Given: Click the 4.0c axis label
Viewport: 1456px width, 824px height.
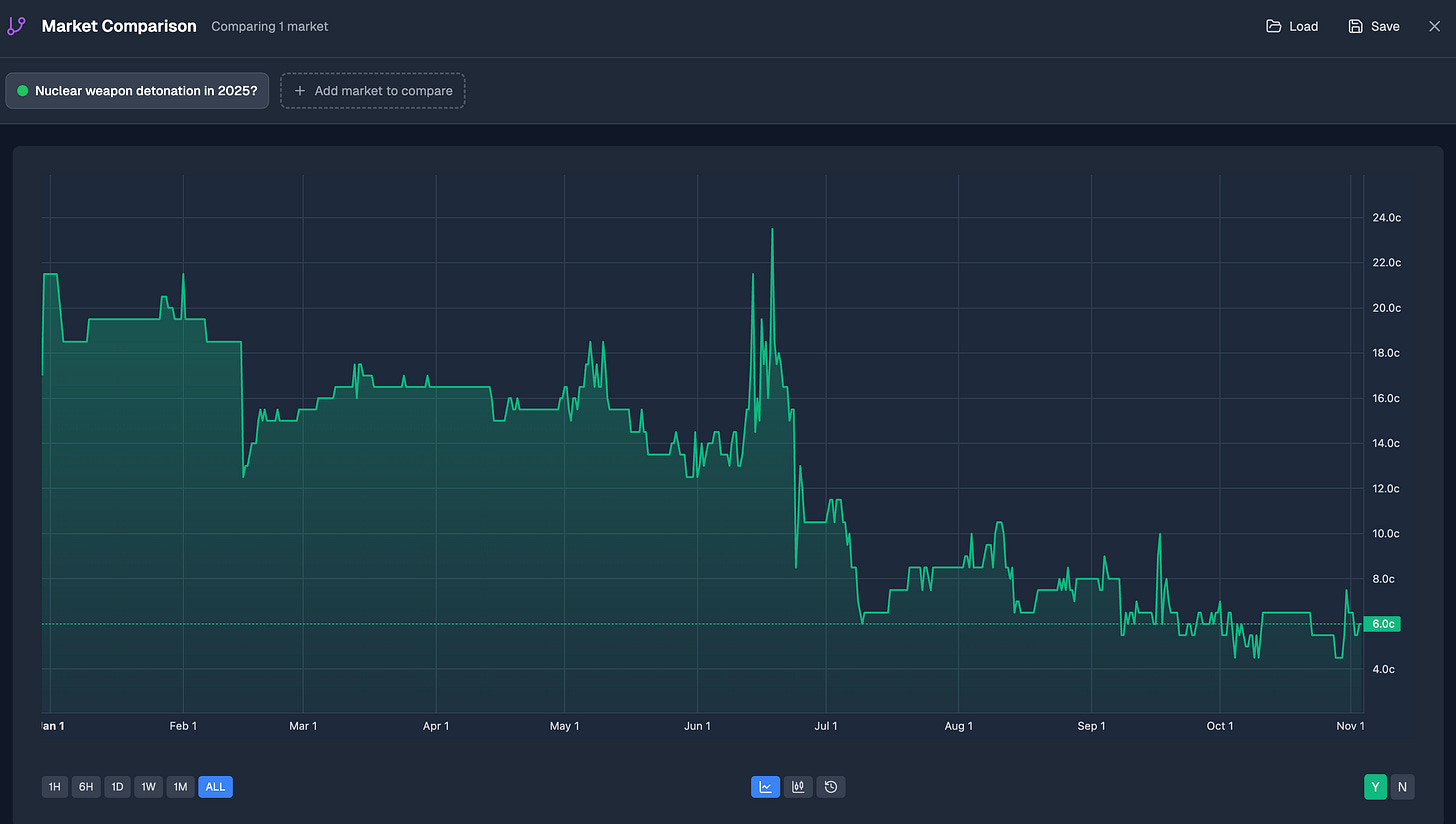Looking at the screenshot, I should point(1384,669).
